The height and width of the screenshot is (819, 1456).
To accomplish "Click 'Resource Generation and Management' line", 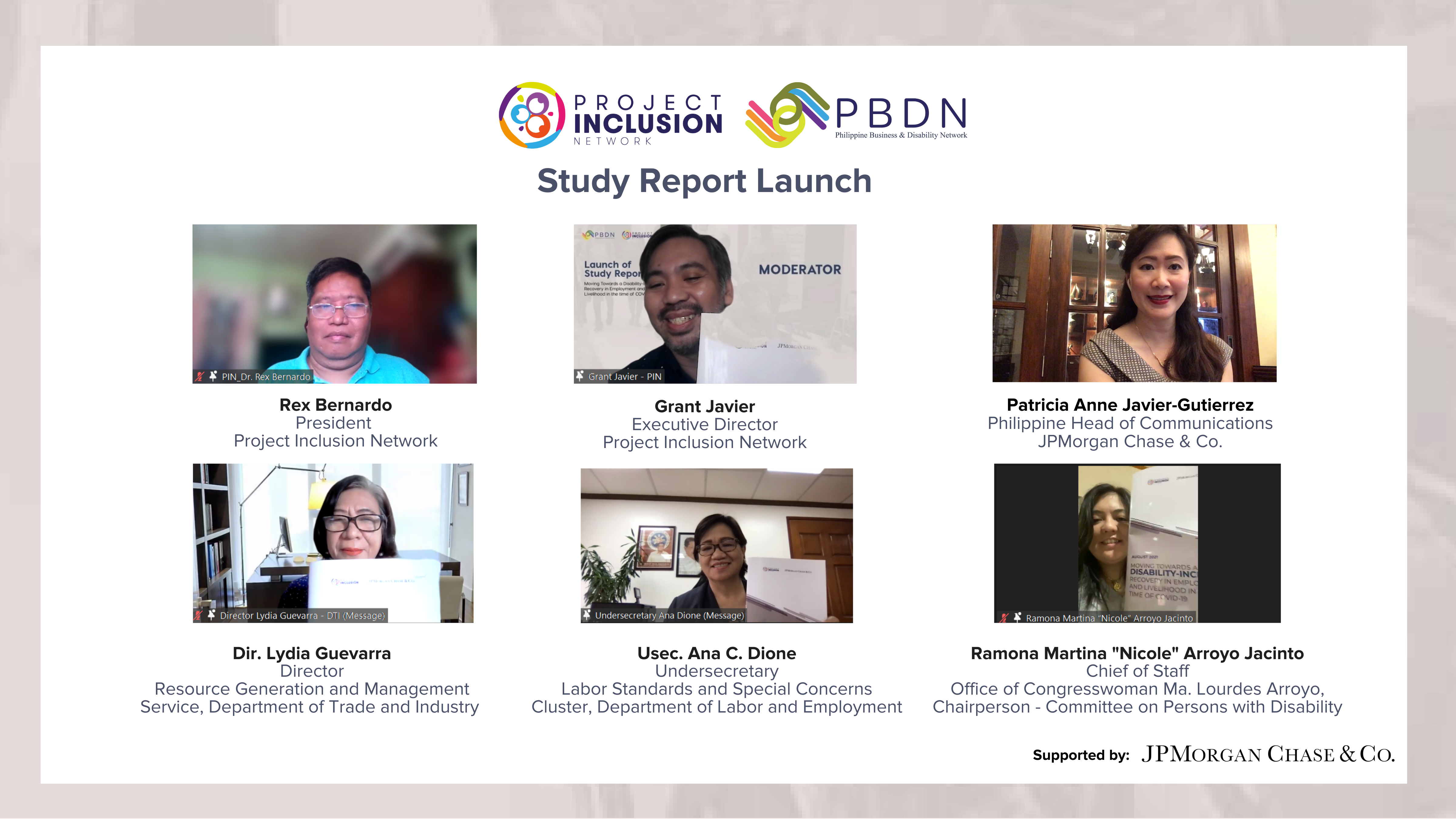I will [312, 689].
